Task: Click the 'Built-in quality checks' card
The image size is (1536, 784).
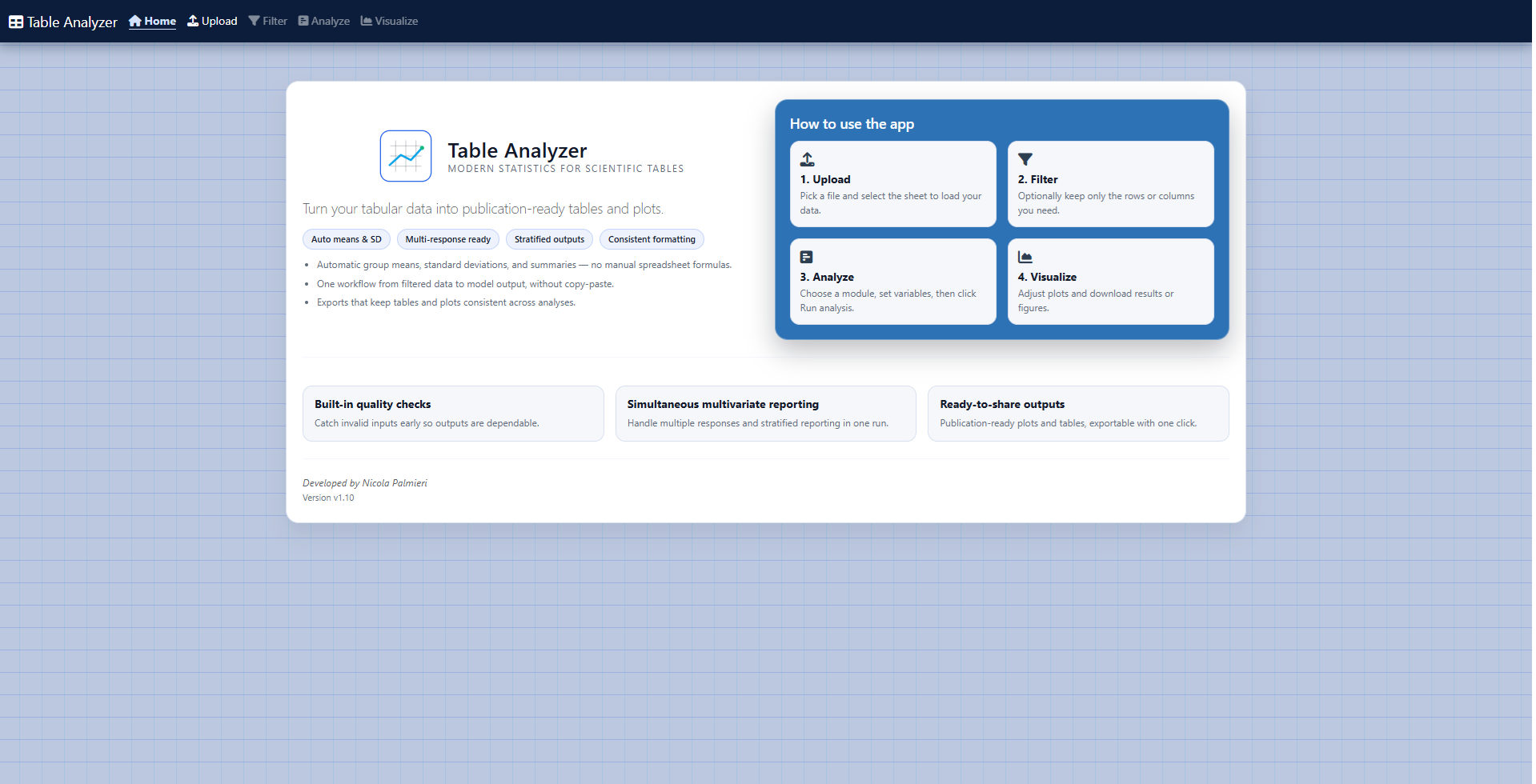Action: (x=453, y=413)
